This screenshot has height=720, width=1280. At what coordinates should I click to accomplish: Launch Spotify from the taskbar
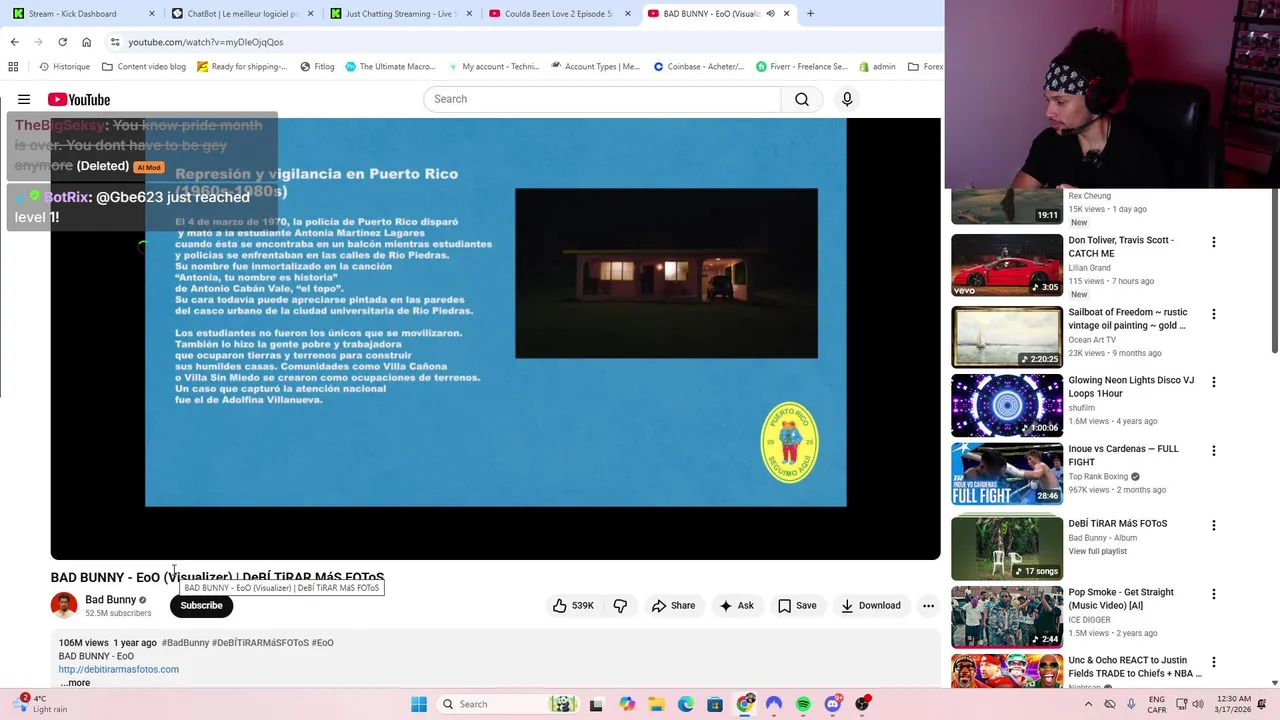(x=803, y=704)
